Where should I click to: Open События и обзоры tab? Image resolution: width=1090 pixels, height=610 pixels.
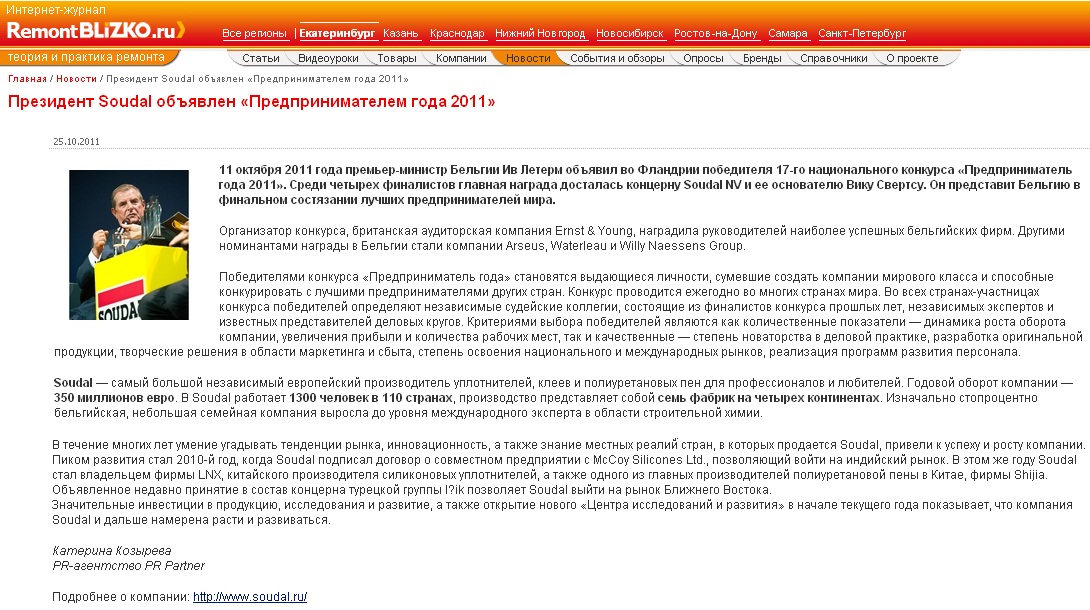pos(617,58)
